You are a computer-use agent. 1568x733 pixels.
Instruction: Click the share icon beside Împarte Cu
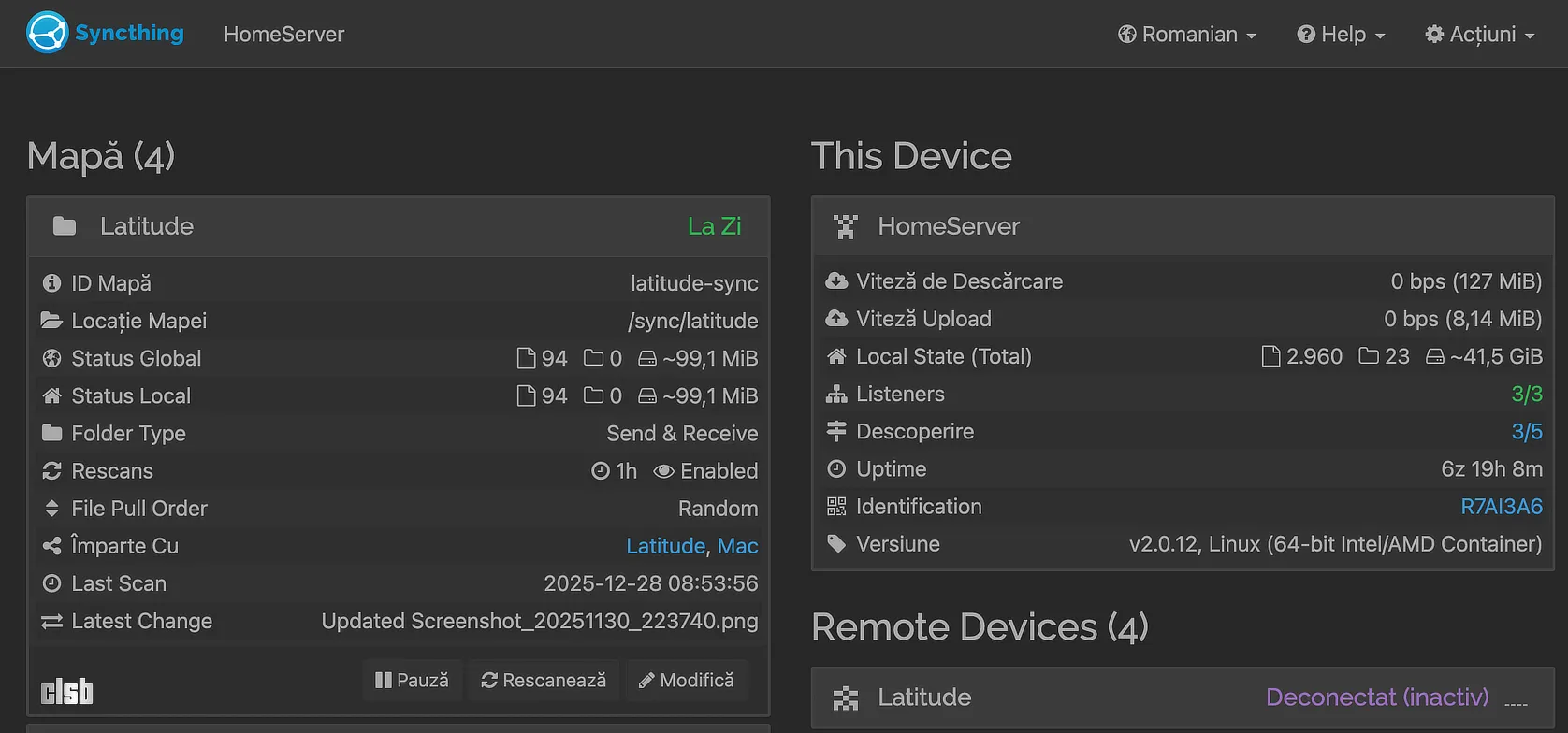(52, 546)
